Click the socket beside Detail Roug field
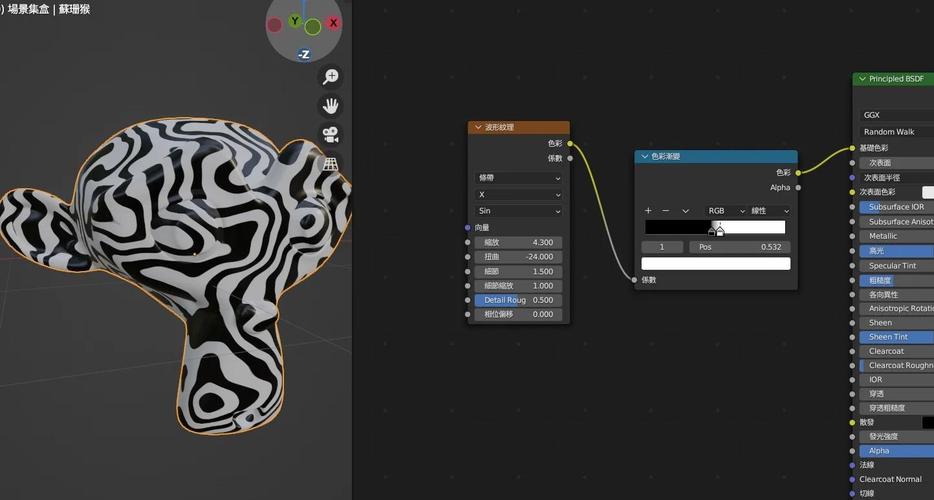This screenshot has height=500, width=934. tap(468, 300)
